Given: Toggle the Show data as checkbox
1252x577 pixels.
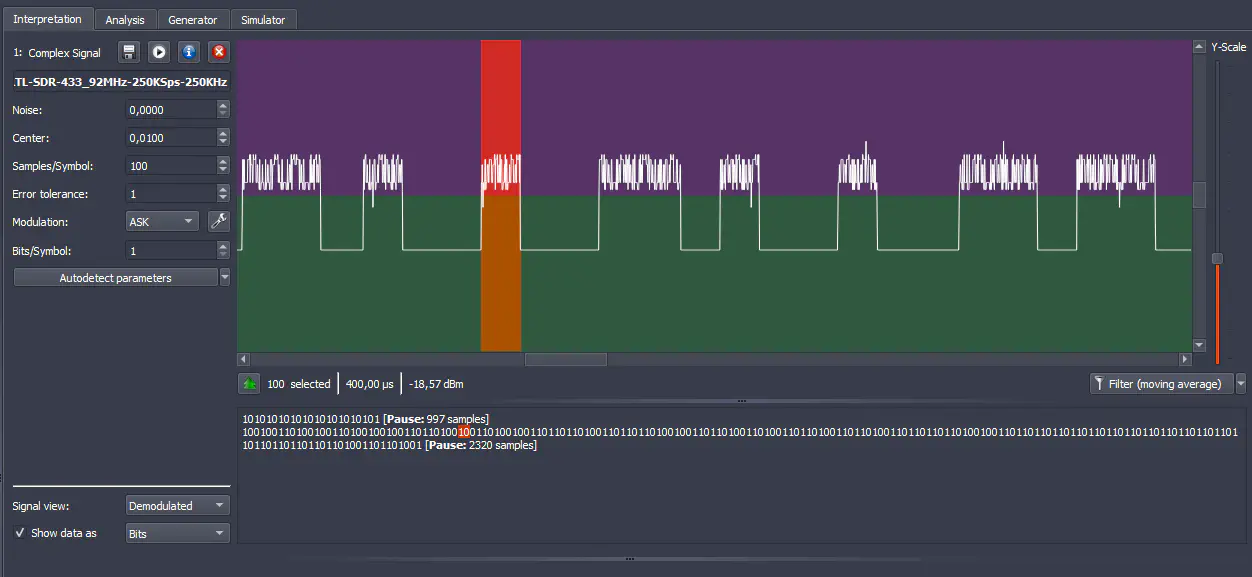Looking at the screenshot, I should [20, 533].
